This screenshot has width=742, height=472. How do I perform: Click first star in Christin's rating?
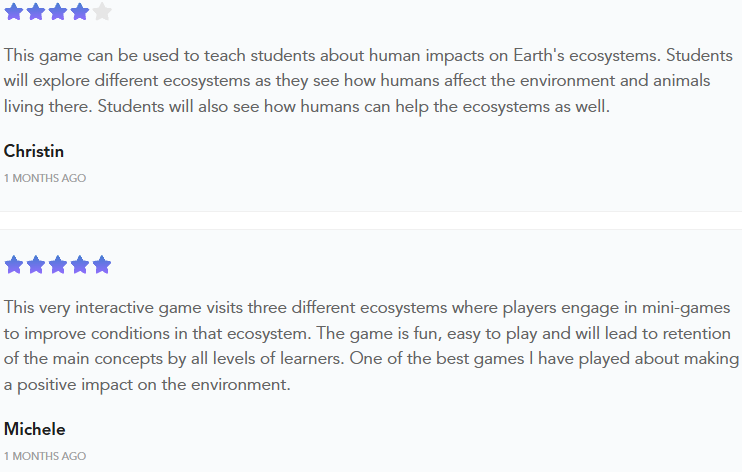click(14, 12)
